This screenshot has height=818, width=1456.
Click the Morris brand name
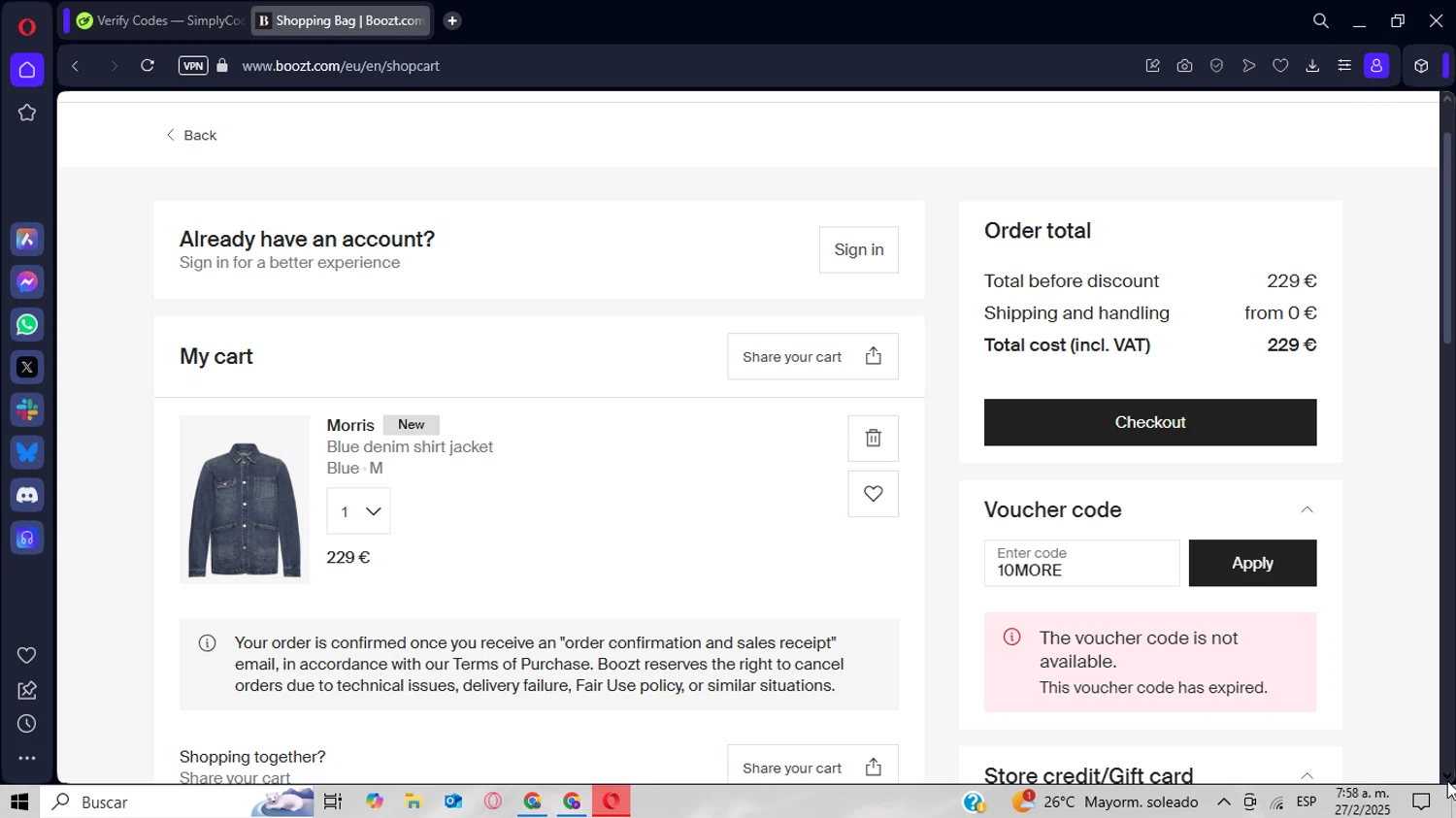[x=350, y=425]
